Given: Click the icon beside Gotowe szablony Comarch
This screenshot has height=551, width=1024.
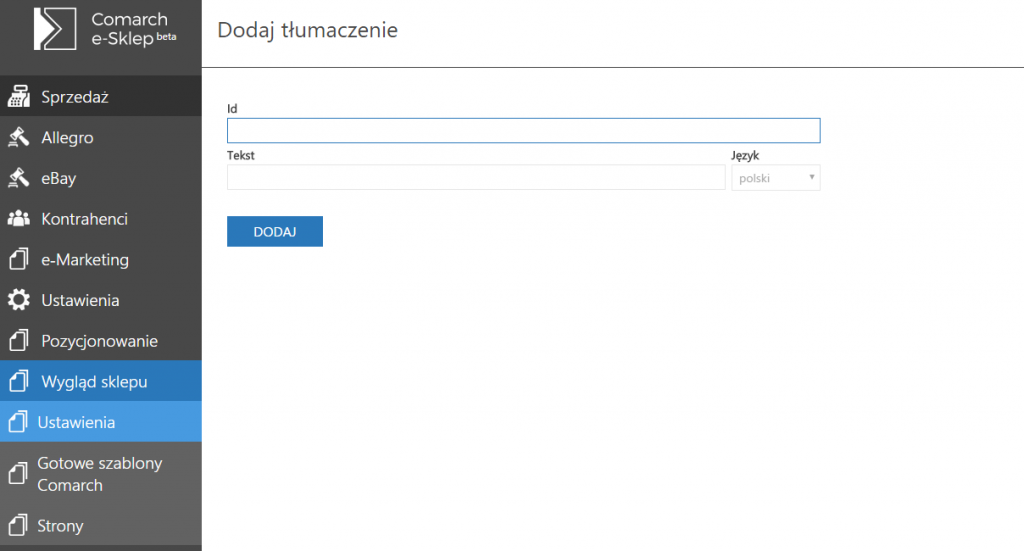Looking at the screenshot, I should pyautogui.click(x=18, y=473).
